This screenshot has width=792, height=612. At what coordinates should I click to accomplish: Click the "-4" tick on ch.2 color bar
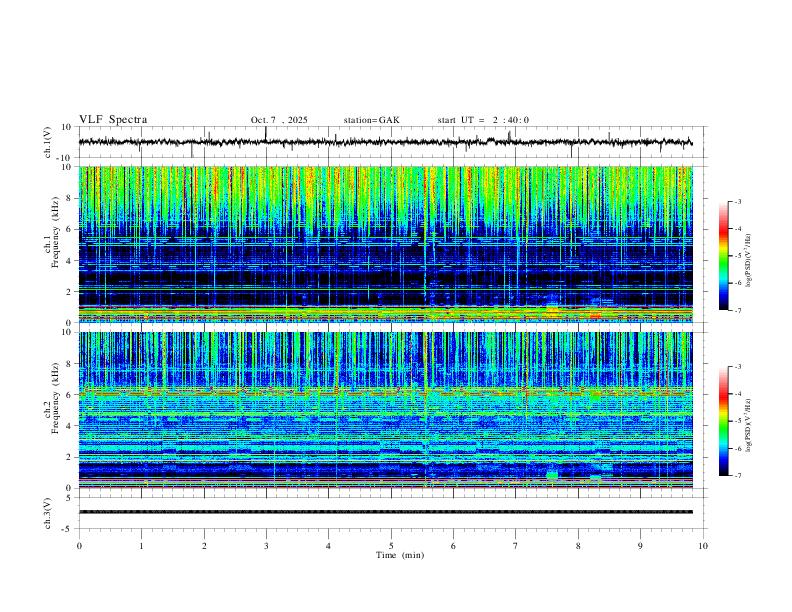coord(738,394)
